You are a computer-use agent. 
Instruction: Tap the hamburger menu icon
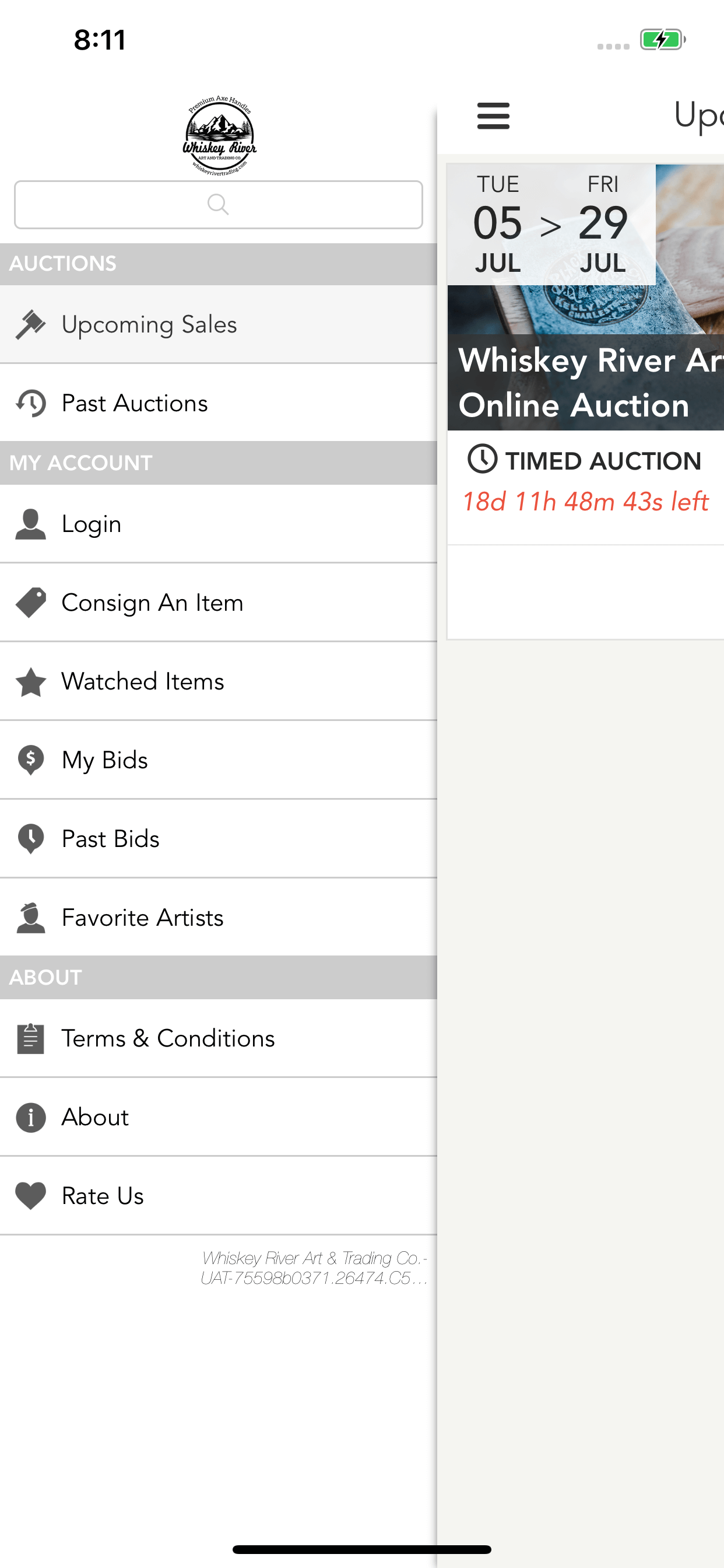[x=493, y=116]
